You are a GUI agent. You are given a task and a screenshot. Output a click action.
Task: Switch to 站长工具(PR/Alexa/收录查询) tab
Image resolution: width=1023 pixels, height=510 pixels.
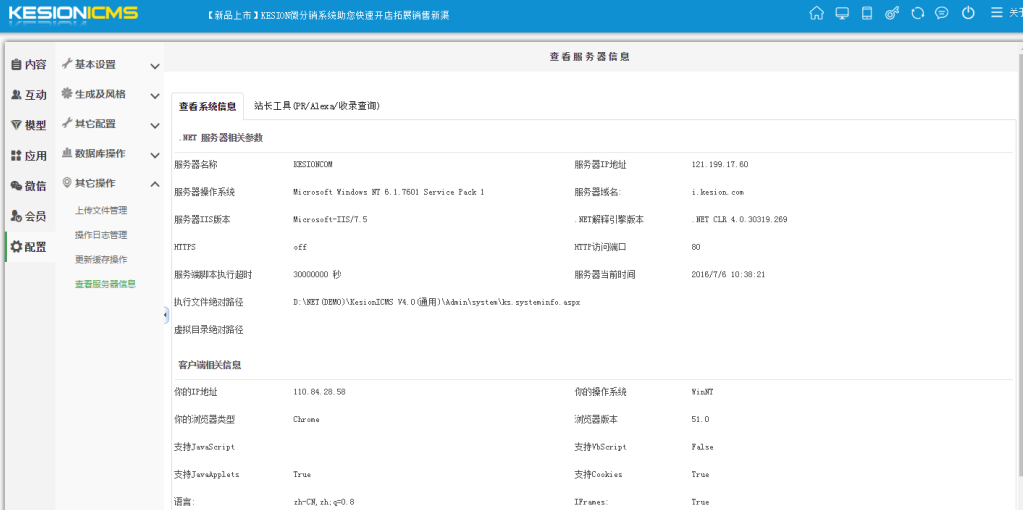316,106
